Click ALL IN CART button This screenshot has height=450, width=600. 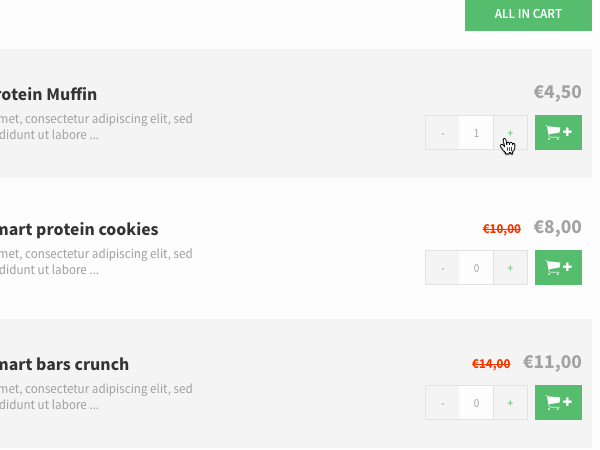(528, 14)
